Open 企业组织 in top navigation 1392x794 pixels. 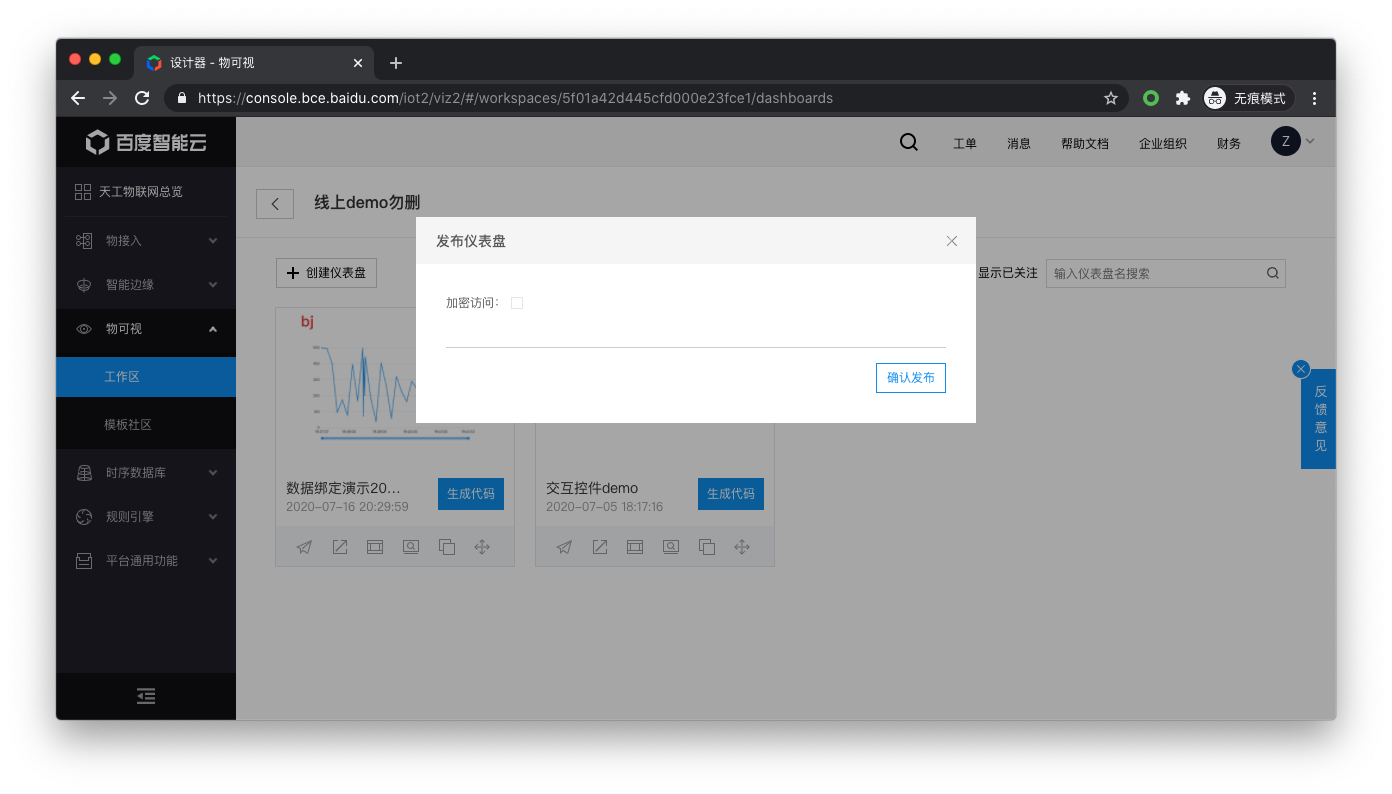pyautogui.click(x=1163, y=144)
